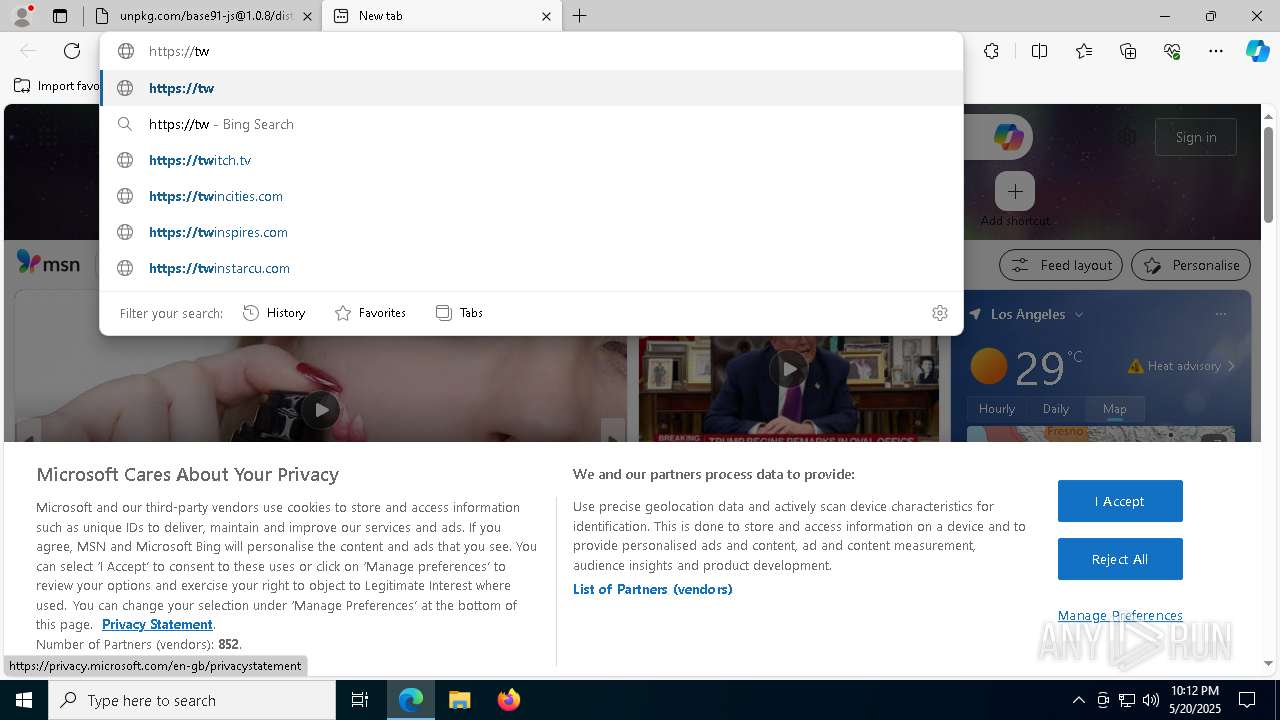Close the New tab tab
This screenshot has width=1280, height=720.
tap(546, 16)
